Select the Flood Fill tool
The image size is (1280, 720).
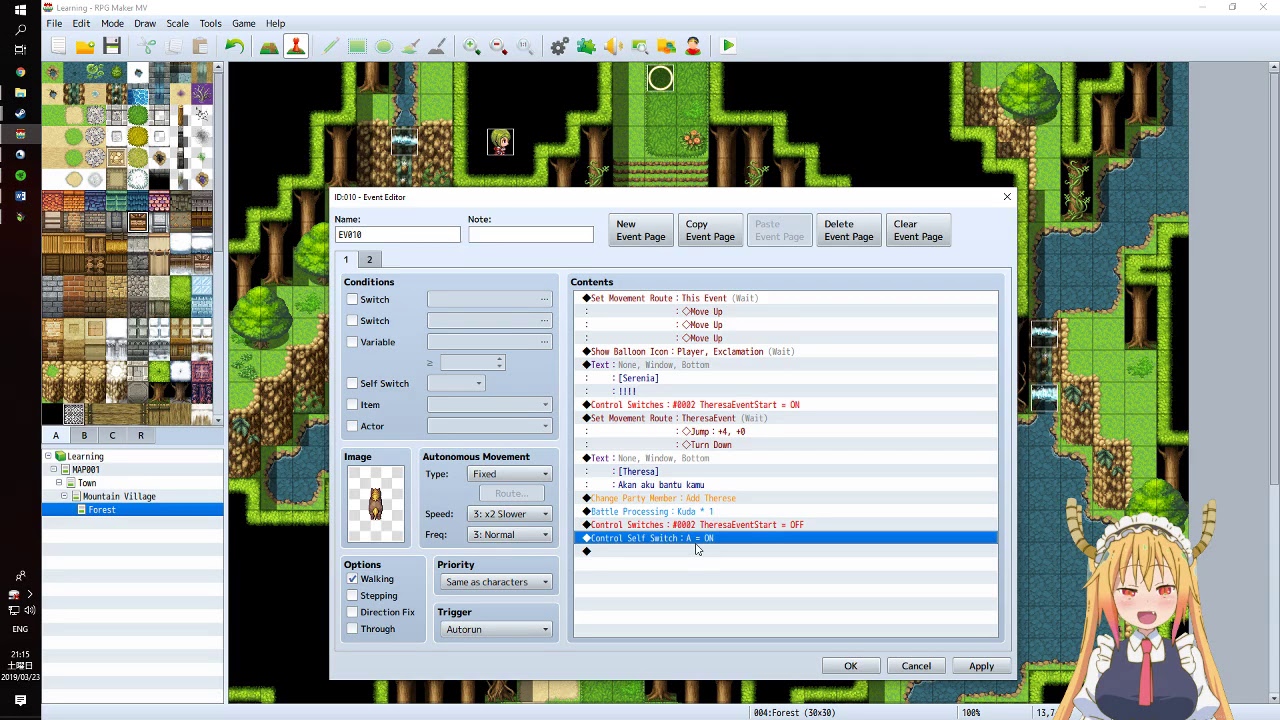coord(410,46)
